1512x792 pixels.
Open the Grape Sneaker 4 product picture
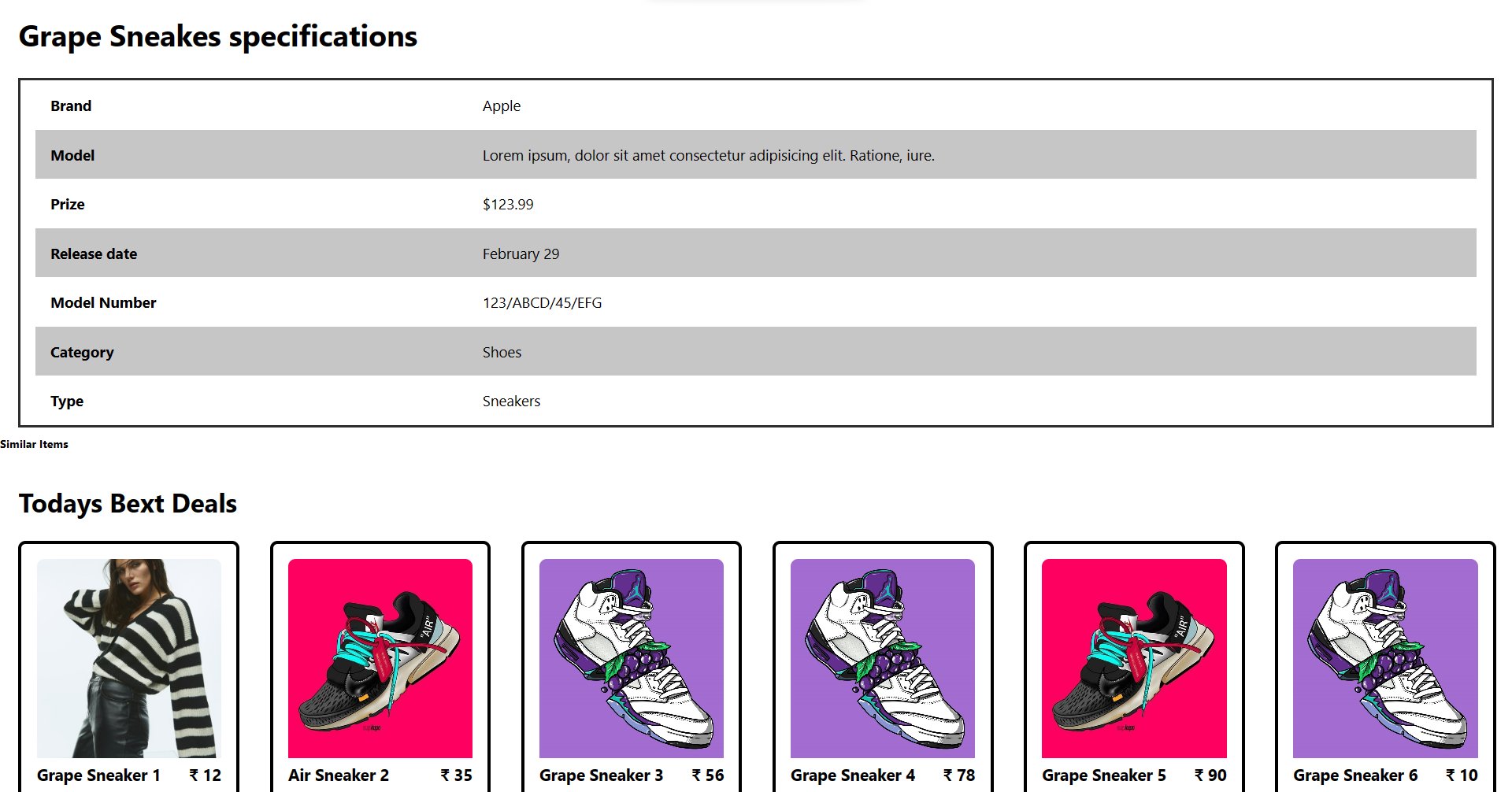tap(882, 659)
